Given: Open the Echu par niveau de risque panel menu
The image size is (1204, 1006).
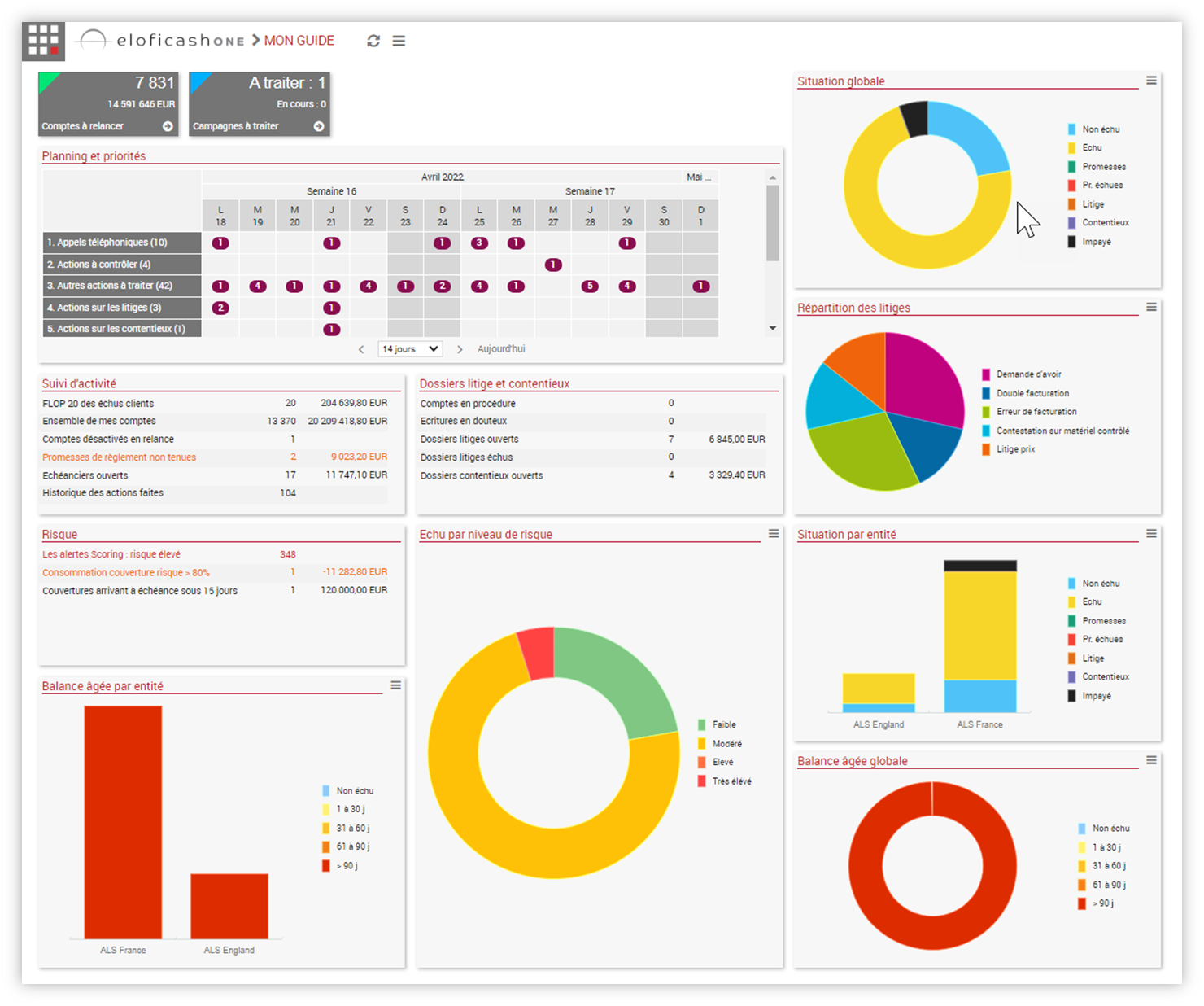Looking at the screenshot, I should tap(772, 532).
